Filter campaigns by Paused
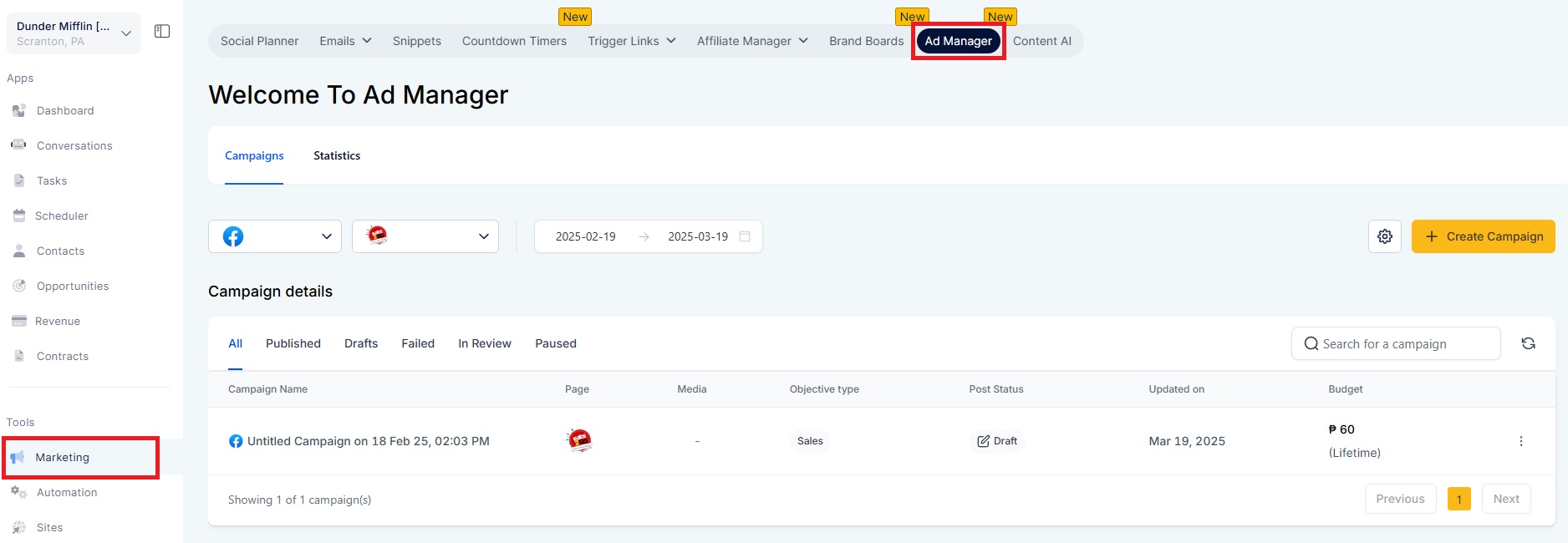 point(556,343)
